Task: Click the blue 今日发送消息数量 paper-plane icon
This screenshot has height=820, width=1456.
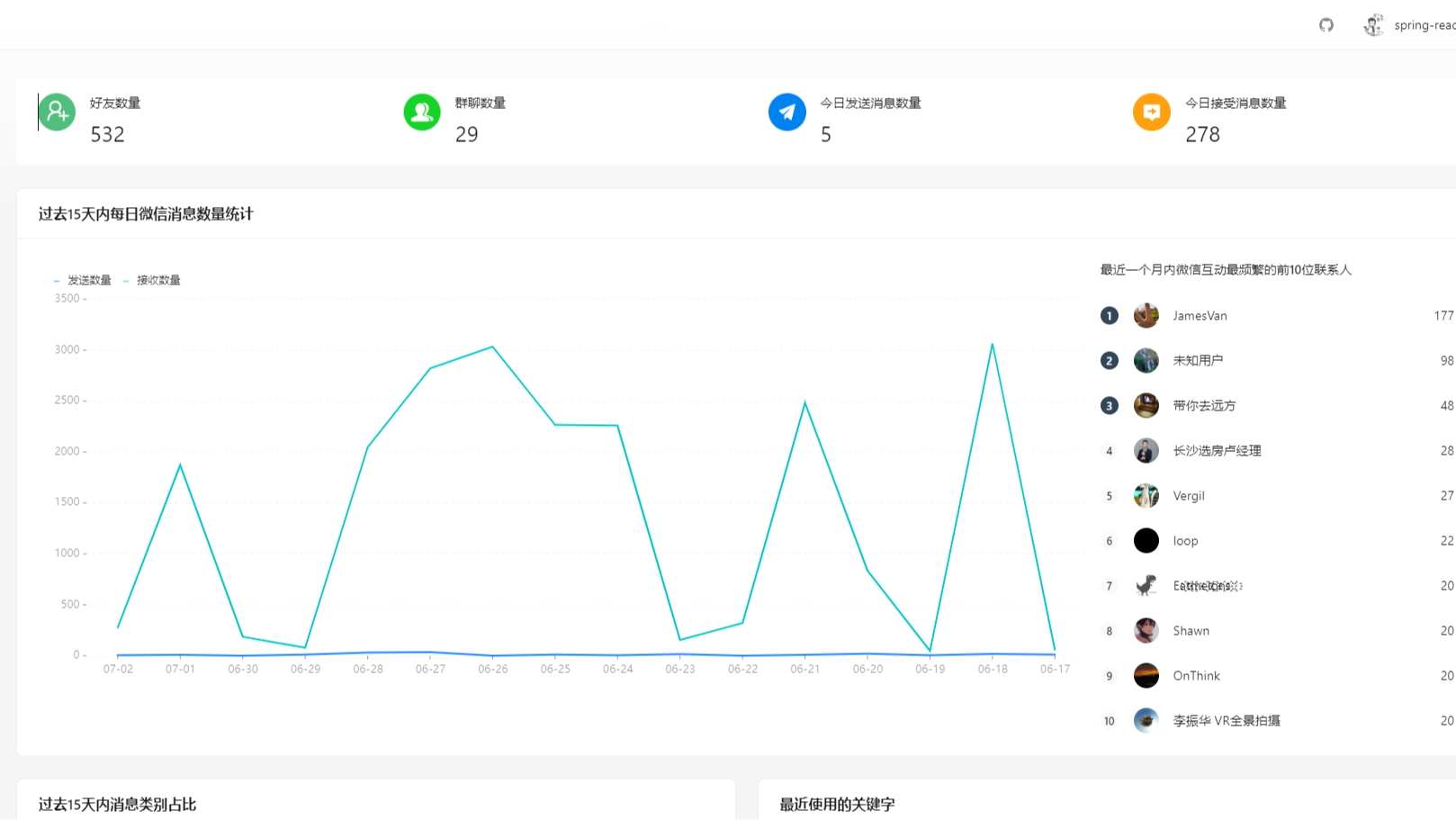Action: 787,112
